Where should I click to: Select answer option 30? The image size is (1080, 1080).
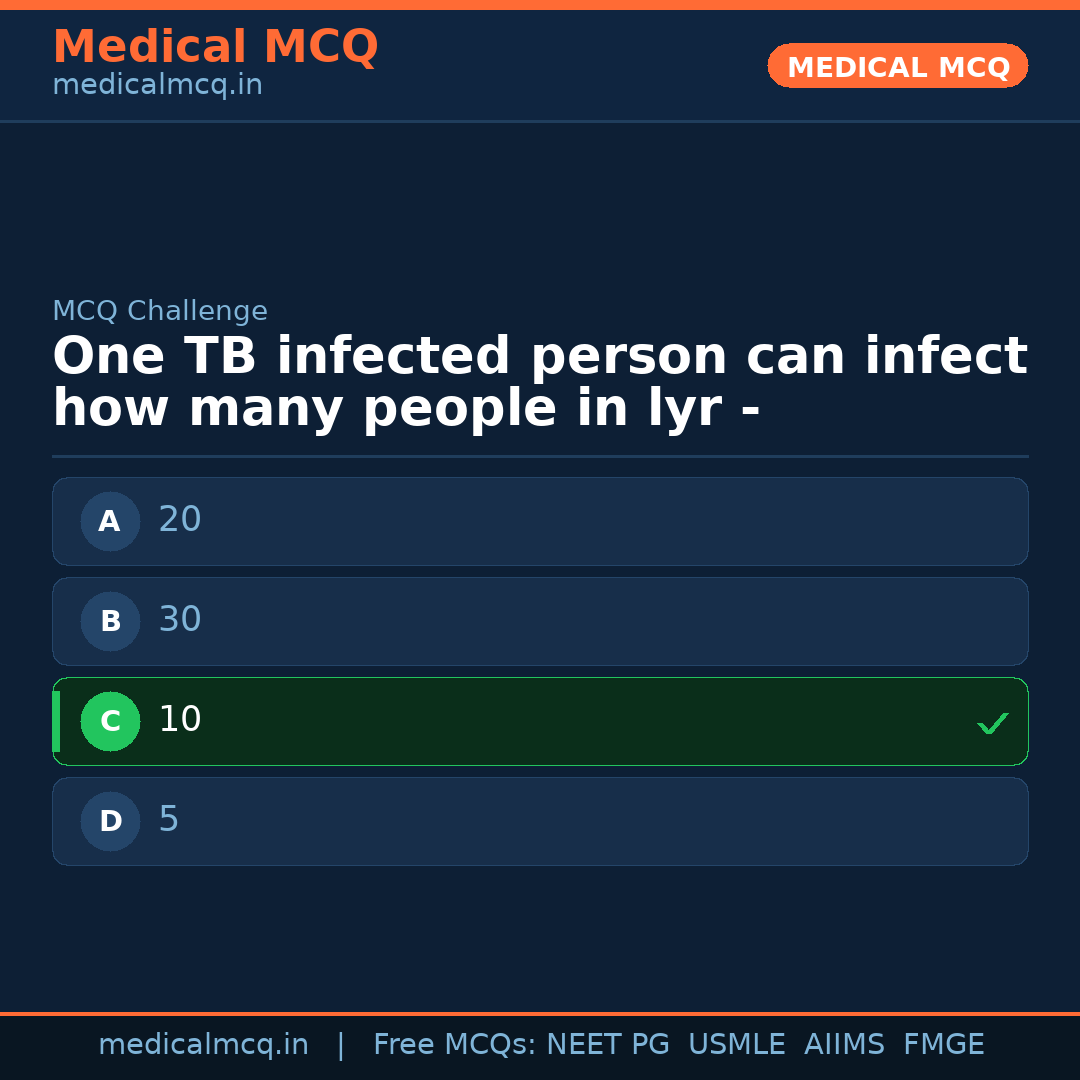pos(540,621)
